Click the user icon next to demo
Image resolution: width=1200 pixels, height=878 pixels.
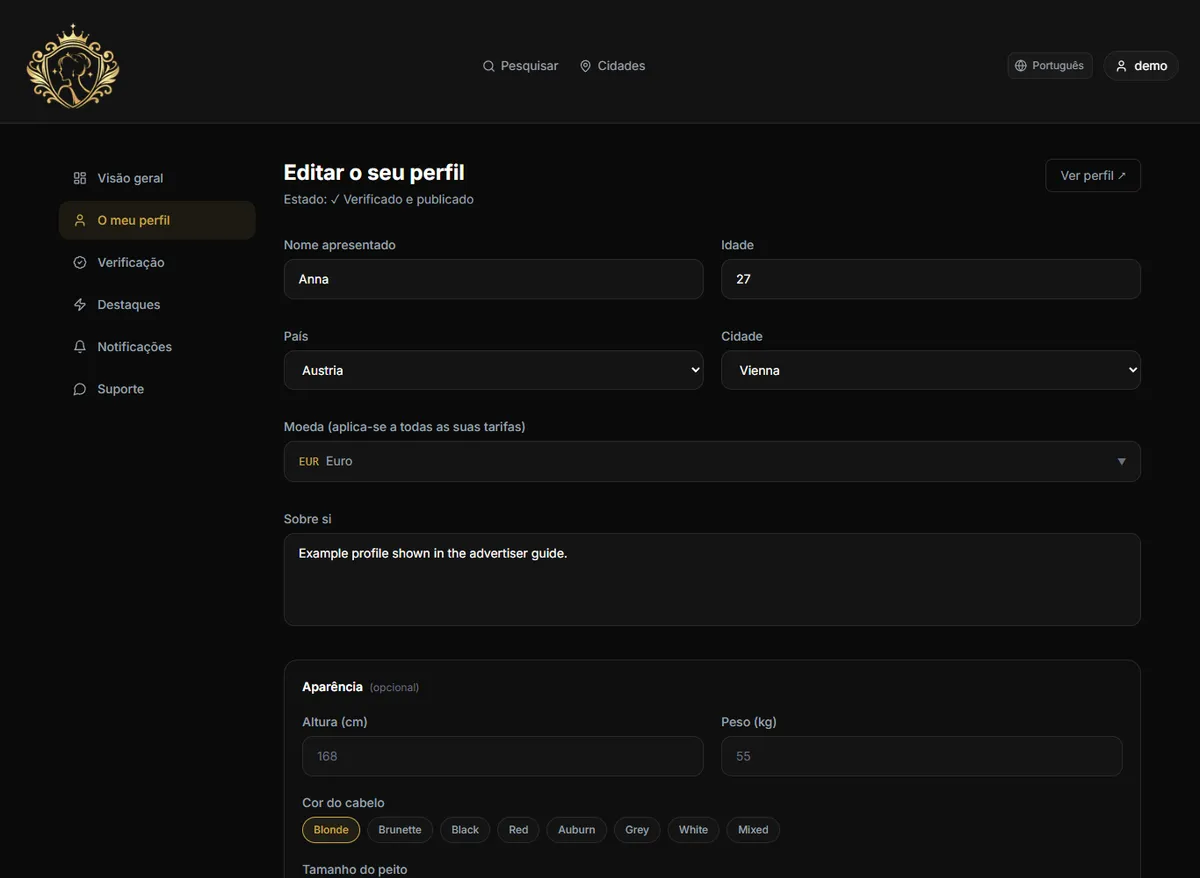pos(1122,66)
